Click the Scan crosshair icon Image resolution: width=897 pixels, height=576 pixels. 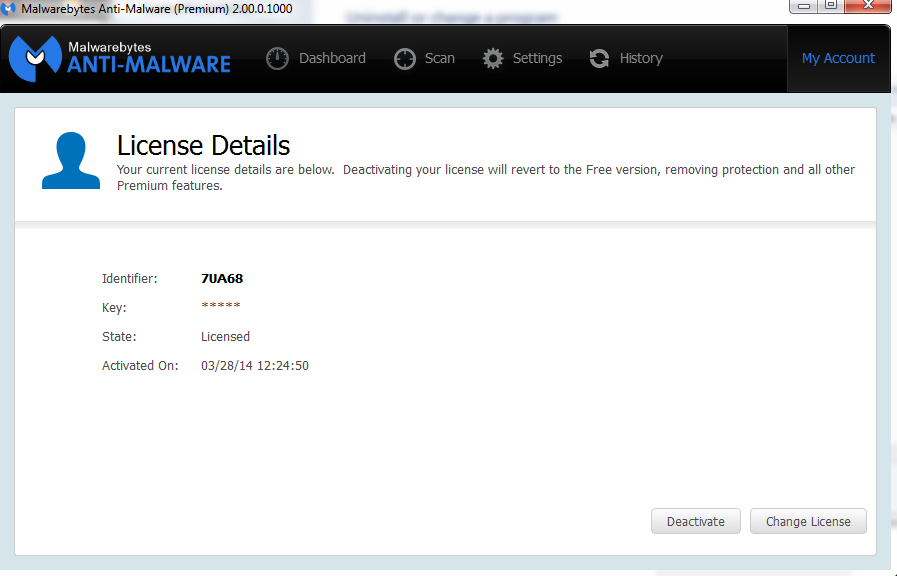tap(404, 58)
